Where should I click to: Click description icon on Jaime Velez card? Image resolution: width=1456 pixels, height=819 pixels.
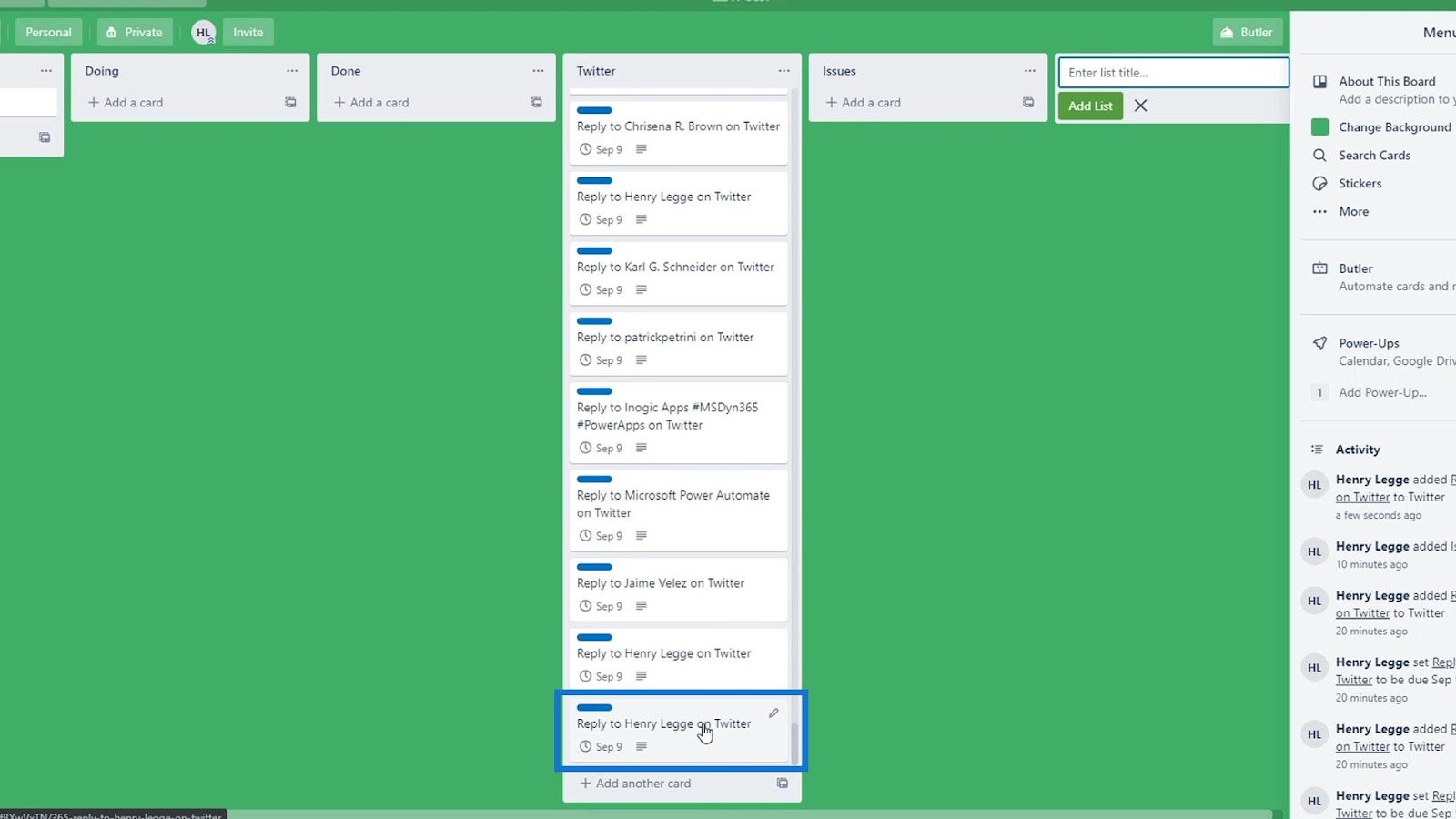click(642, 606)
